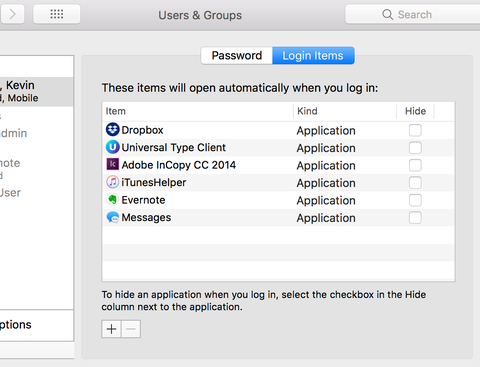The width and height of the screenshot is (480, 367).
Task: Select the Evernote elephant icon
Action: click(113, 199)
